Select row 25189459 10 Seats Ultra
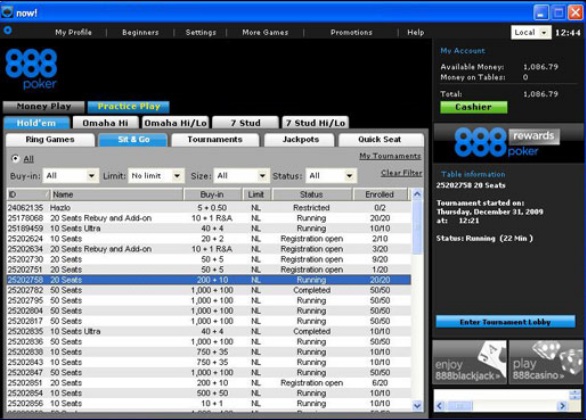Image resolution: width=586 pixels, height=420 pixels. pos(209,228)
